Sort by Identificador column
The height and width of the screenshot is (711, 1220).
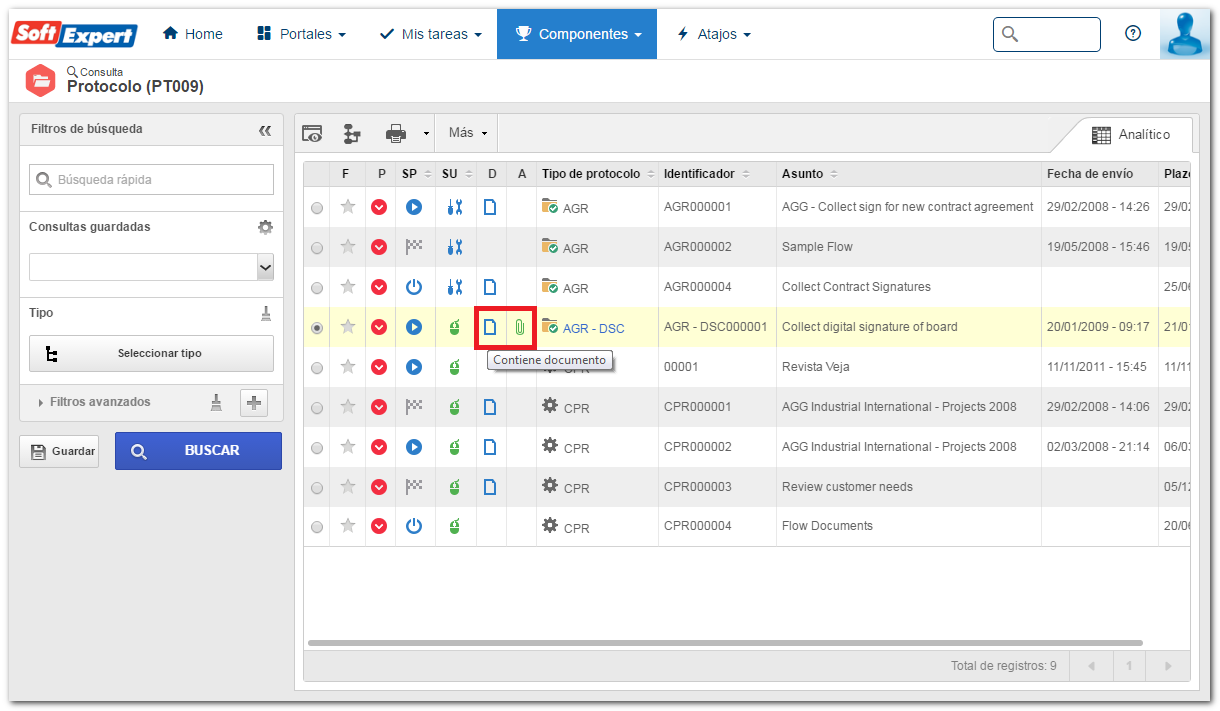(717, 174)
